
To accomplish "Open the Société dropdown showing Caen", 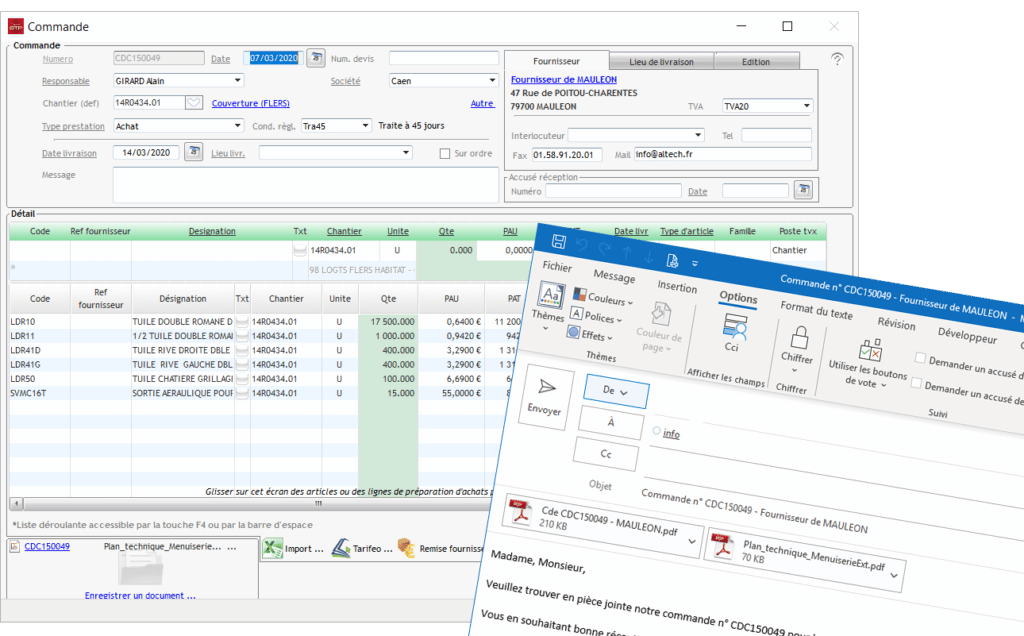I will [492, 80].
